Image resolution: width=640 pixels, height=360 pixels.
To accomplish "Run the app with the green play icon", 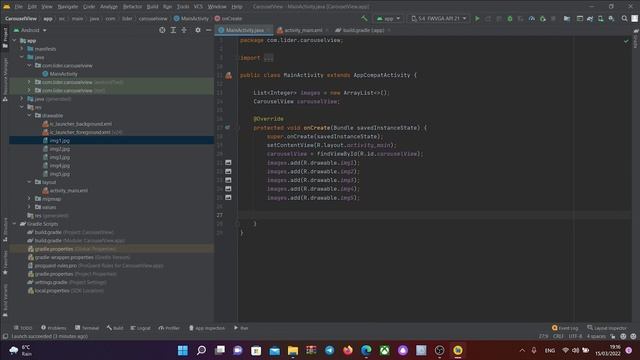I will tap(477, 18).
